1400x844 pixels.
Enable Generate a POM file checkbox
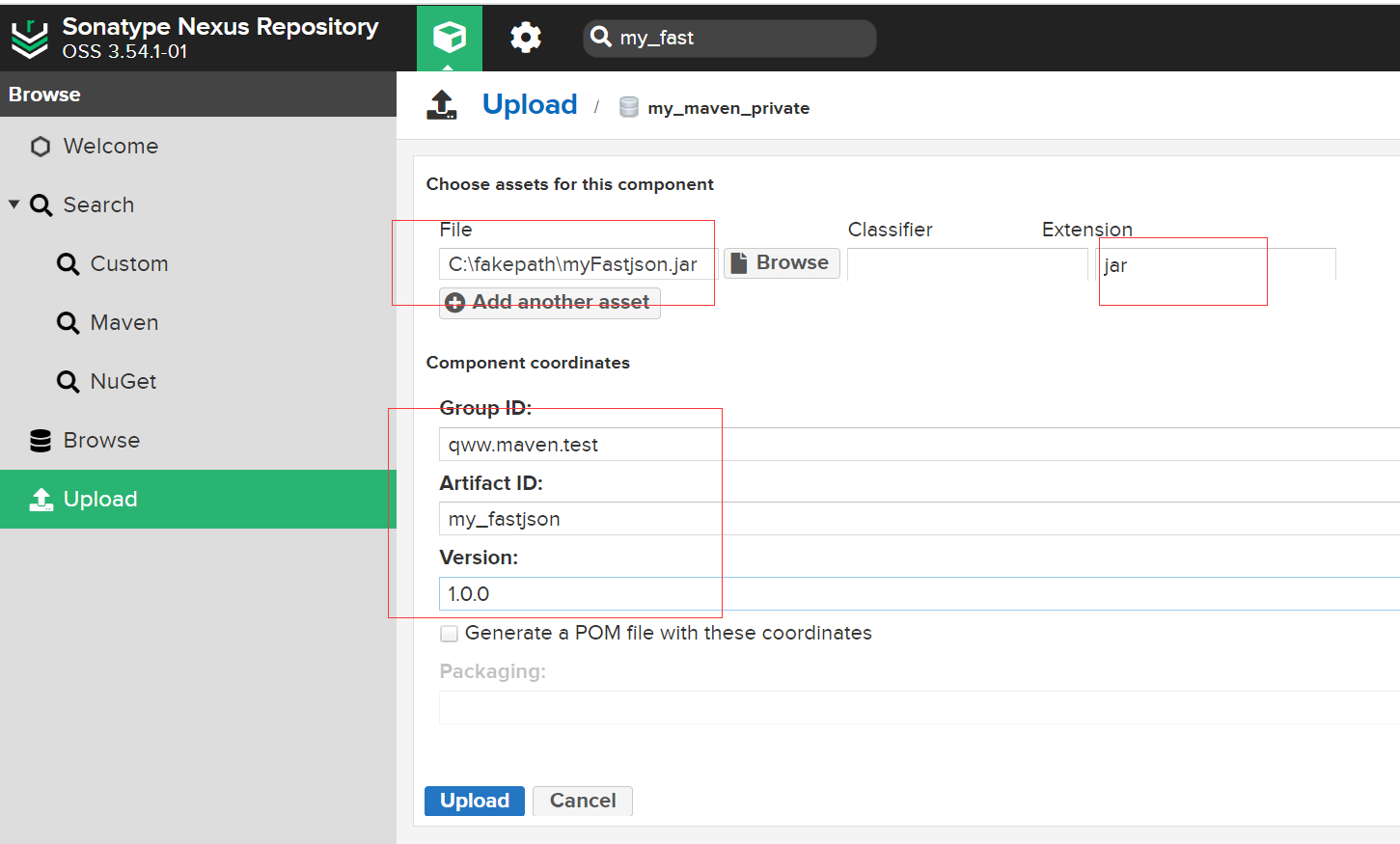[x=449, y=634]
